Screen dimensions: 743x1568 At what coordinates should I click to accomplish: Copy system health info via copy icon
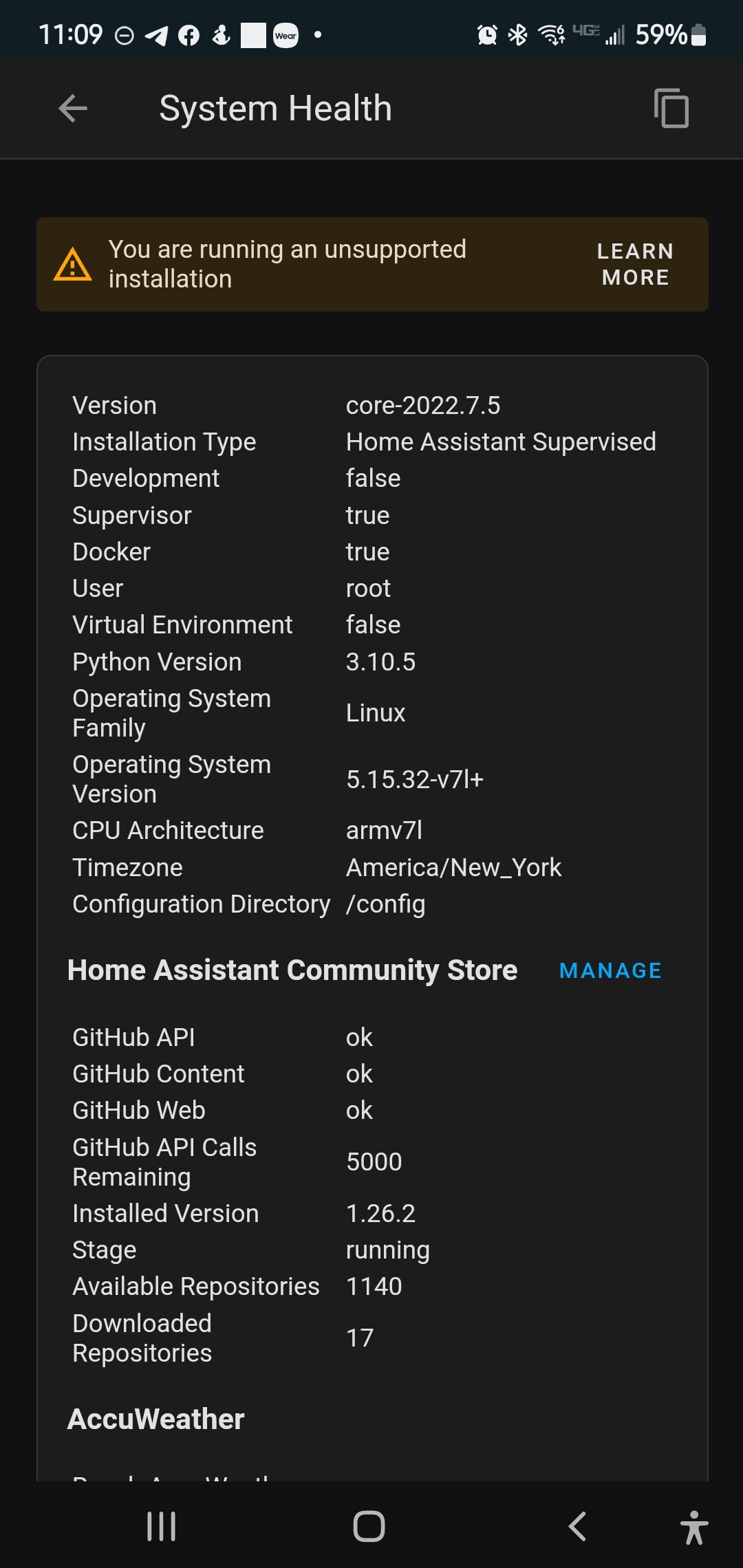pyautogui.click(x=671, y=109)
